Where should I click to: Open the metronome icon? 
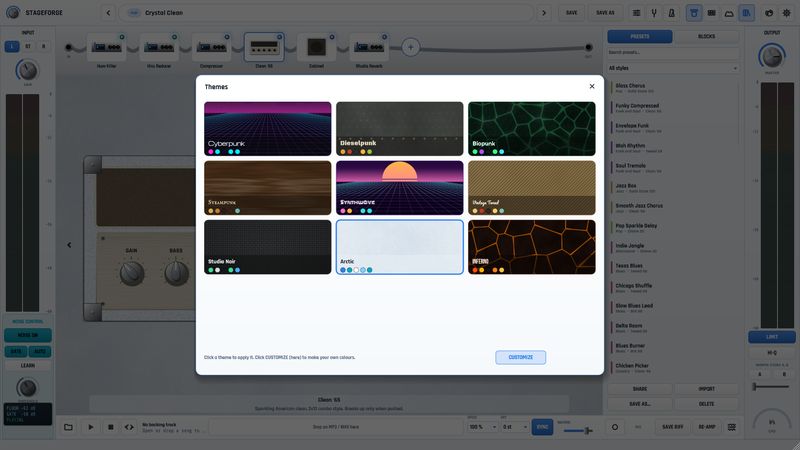coord(671,13)
